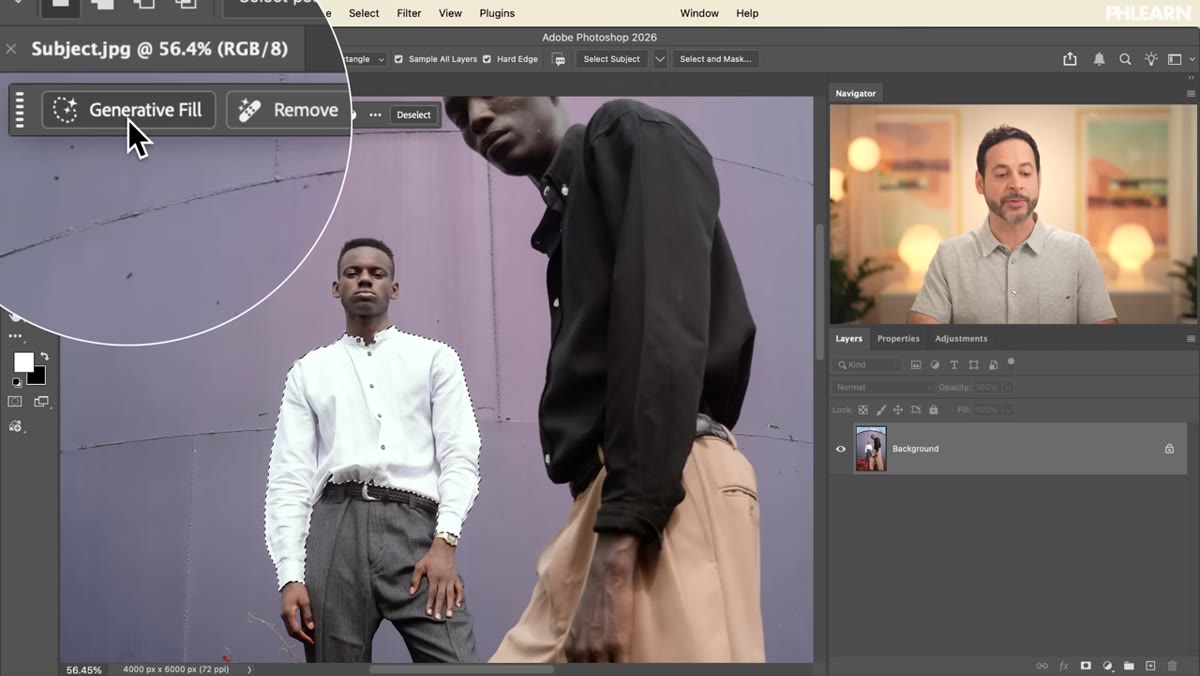Open the Select menu
Image resolution: width=1200 pixels, height=676 pixels.
[364, 13]
